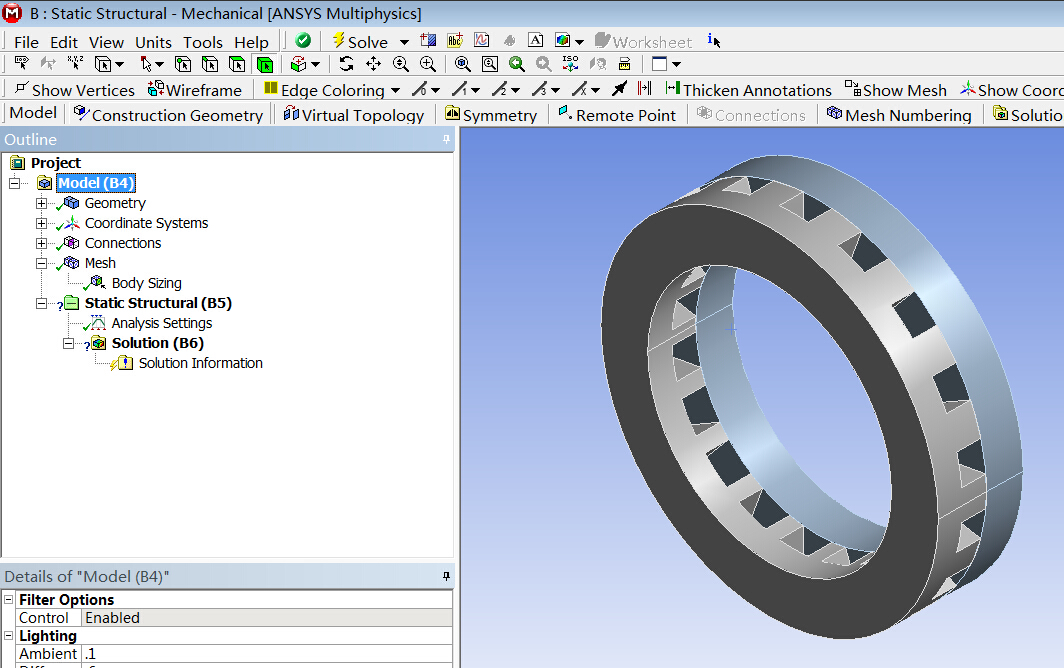Click the Rotate view tool

point(346,64)
